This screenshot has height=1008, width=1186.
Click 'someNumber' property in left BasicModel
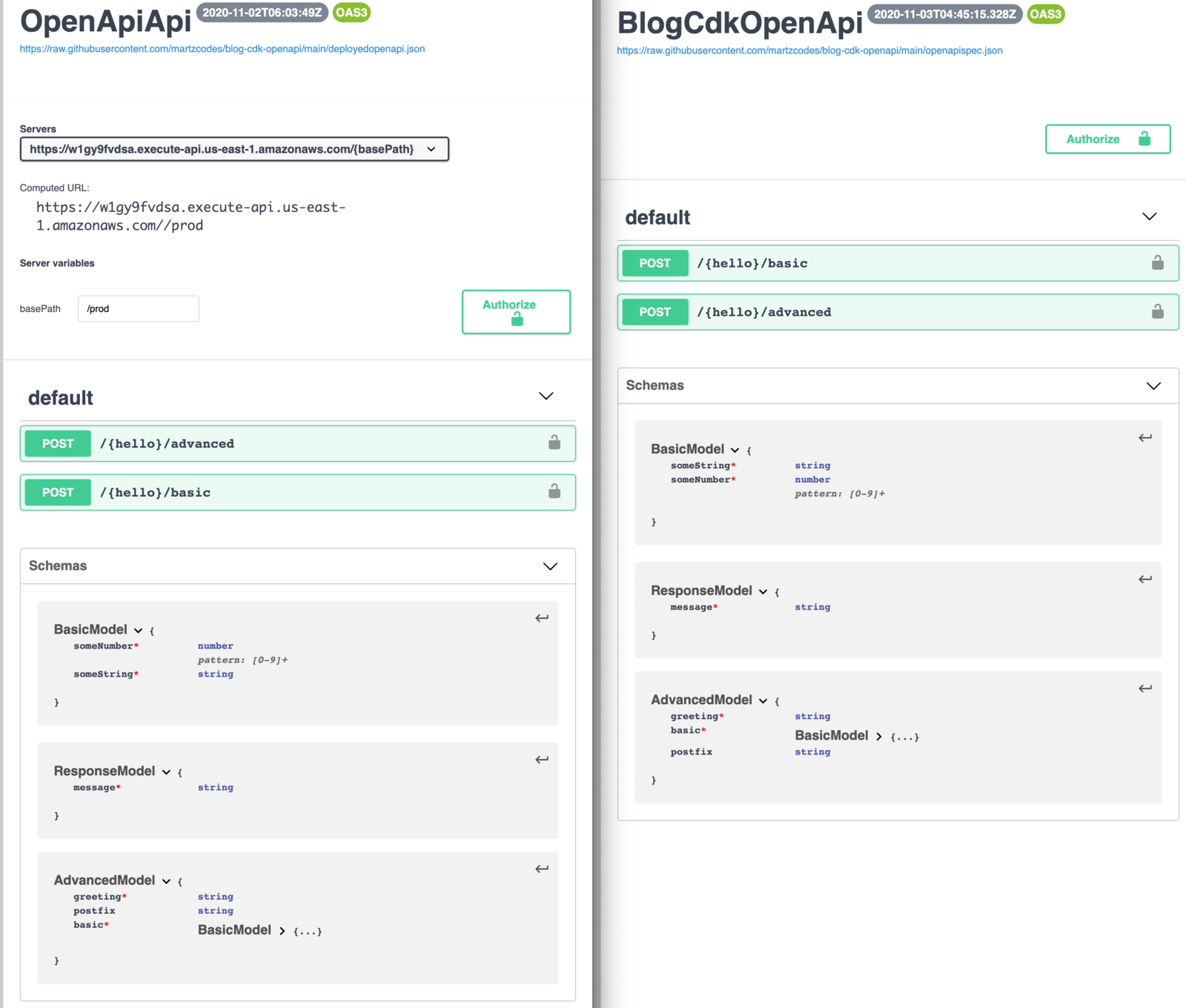pos(106,646)
